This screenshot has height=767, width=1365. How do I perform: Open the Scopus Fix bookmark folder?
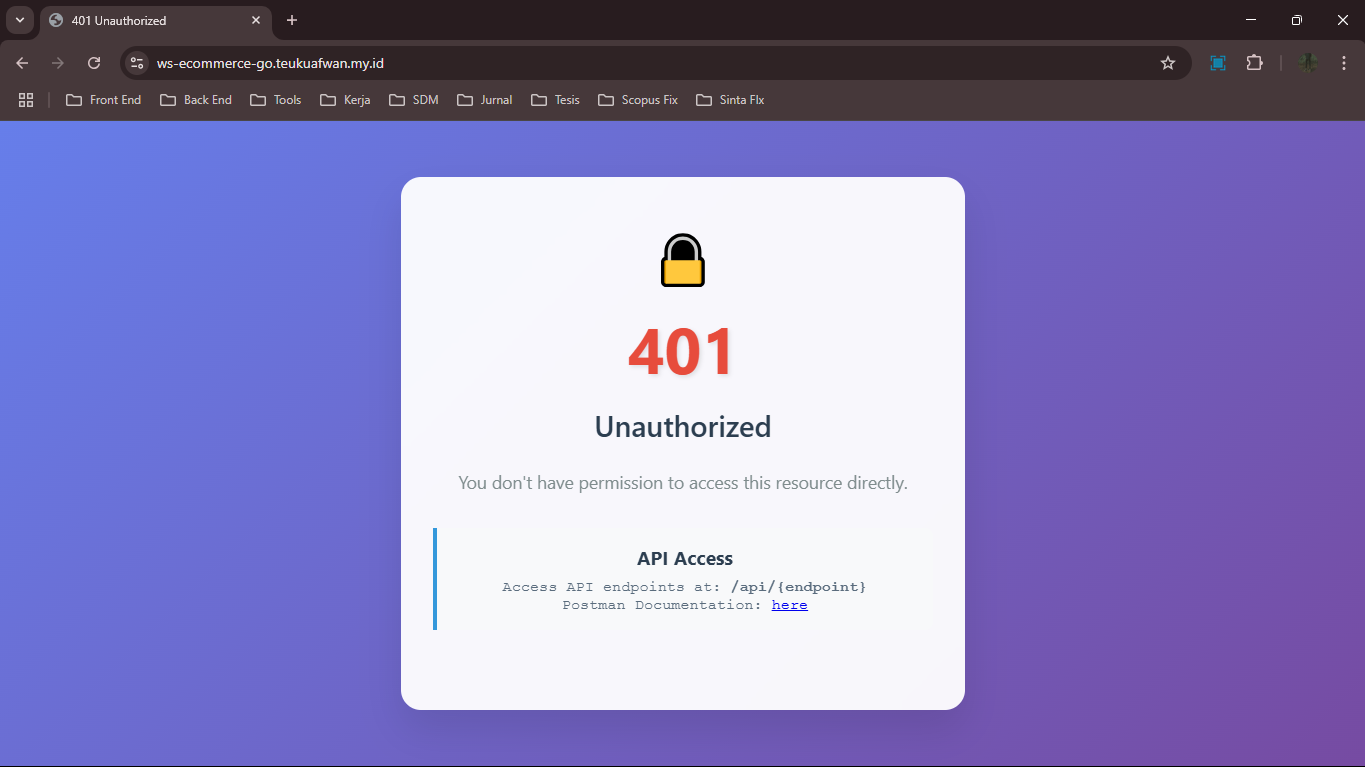(638, 100)
